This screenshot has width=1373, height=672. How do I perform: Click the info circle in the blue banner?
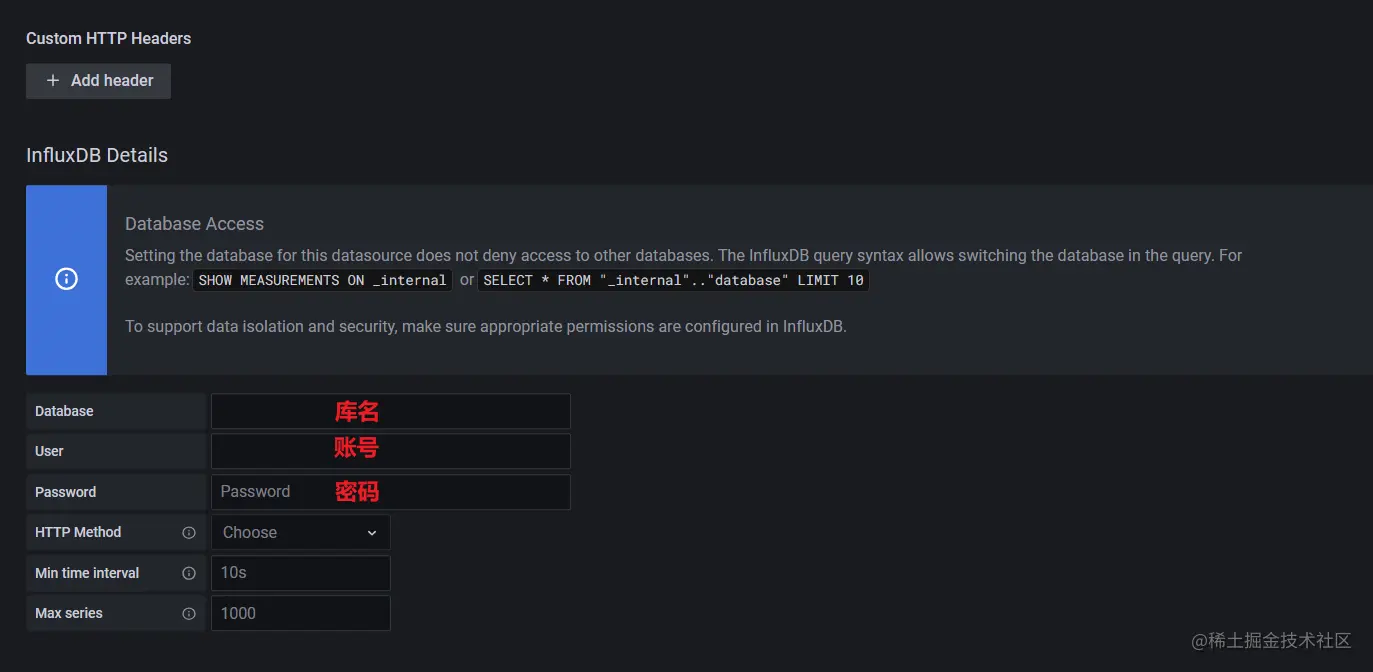pos(66,279)
